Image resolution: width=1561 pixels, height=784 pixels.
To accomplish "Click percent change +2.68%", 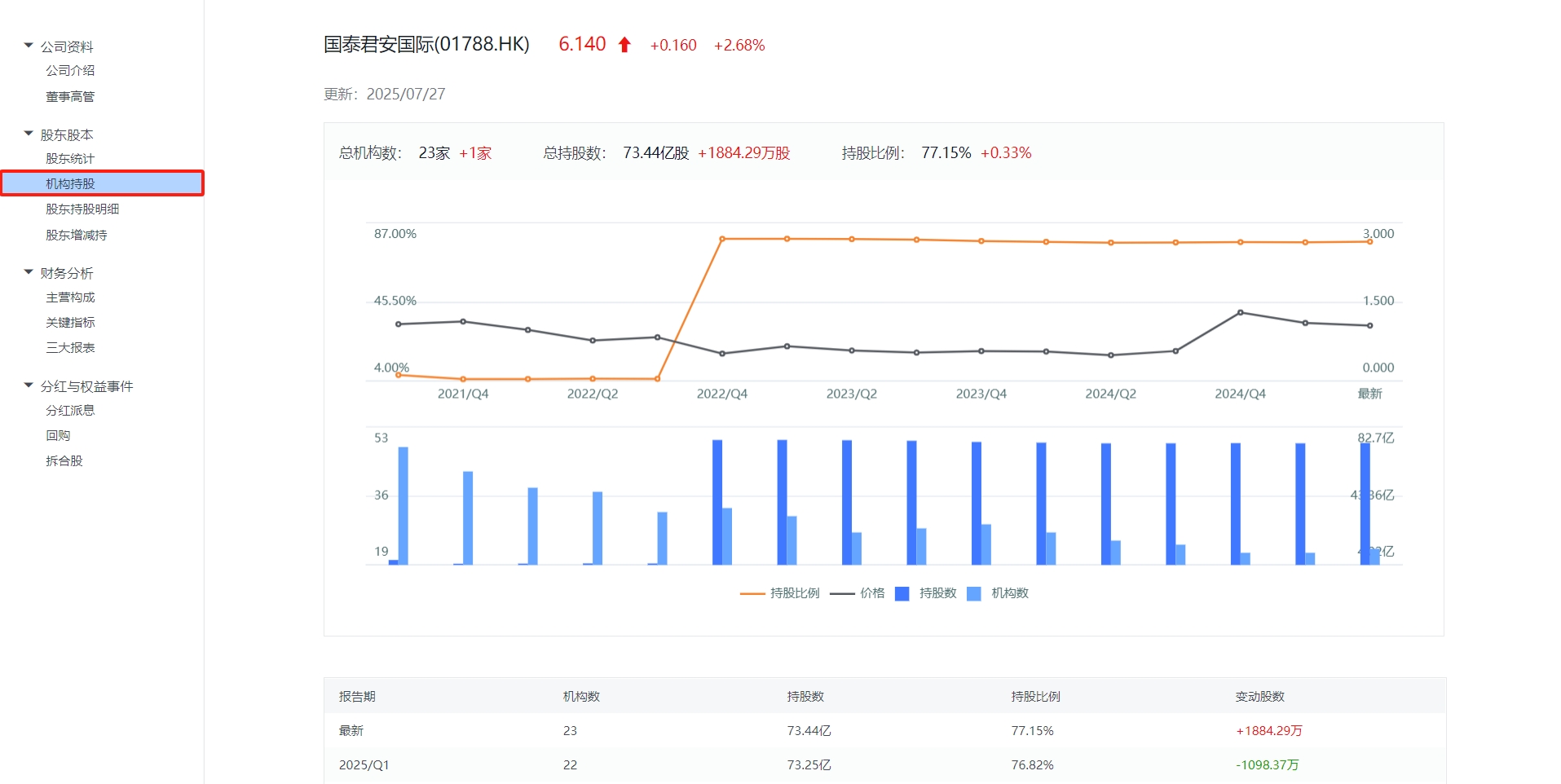I will click(739, 46).
